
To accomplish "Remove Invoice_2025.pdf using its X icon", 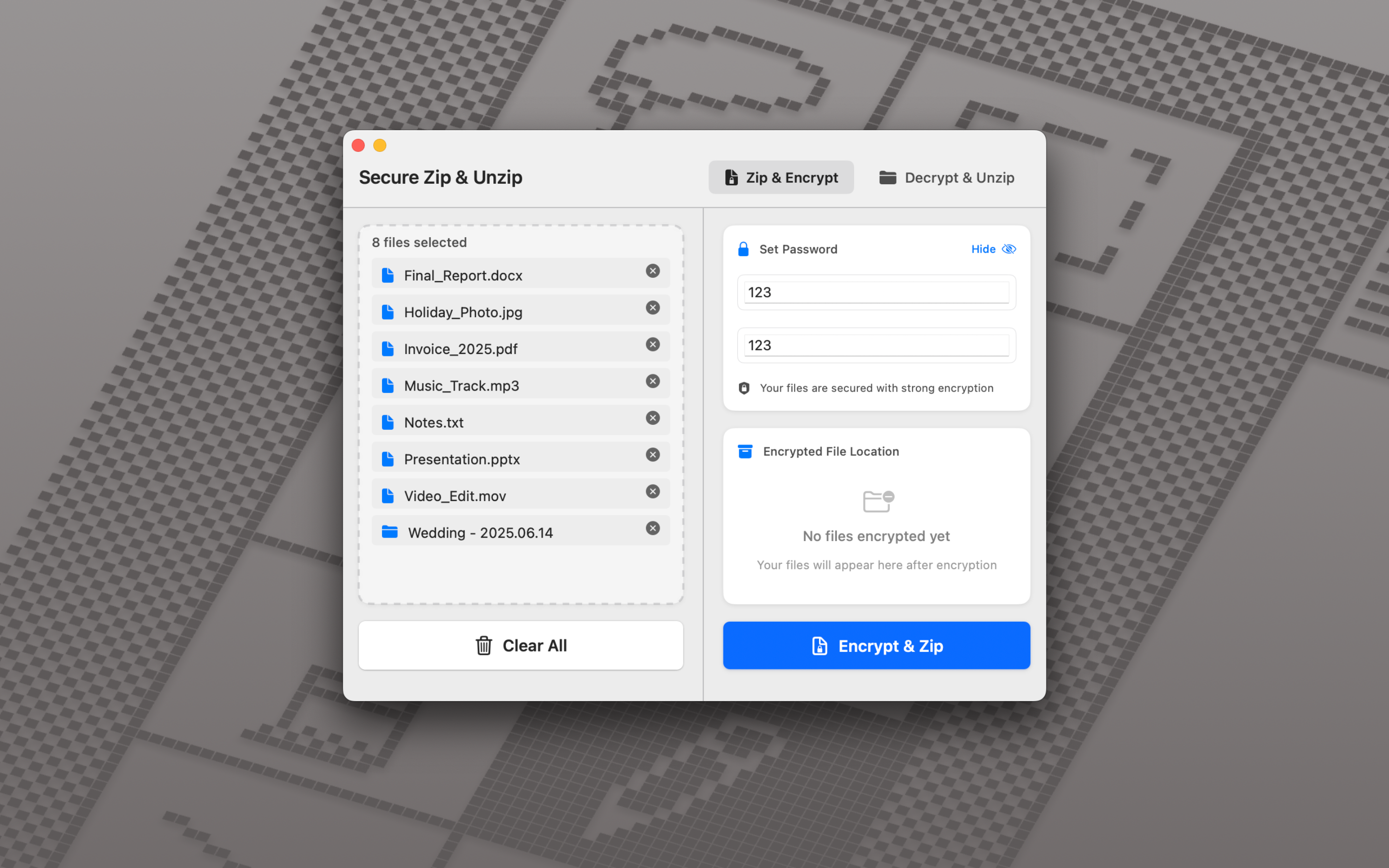I will pos(653,344).
